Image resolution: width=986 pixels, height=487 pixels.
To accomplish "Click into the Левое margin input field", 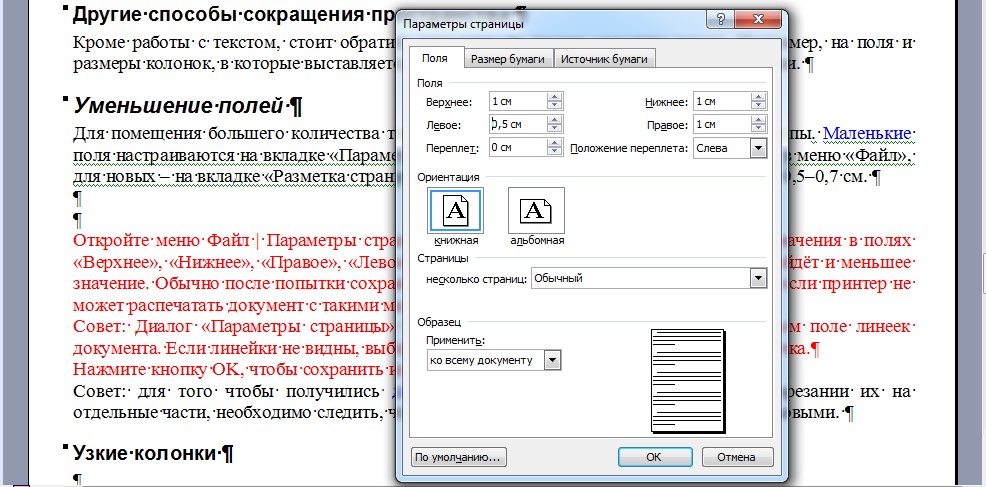I will click(516, 124).
